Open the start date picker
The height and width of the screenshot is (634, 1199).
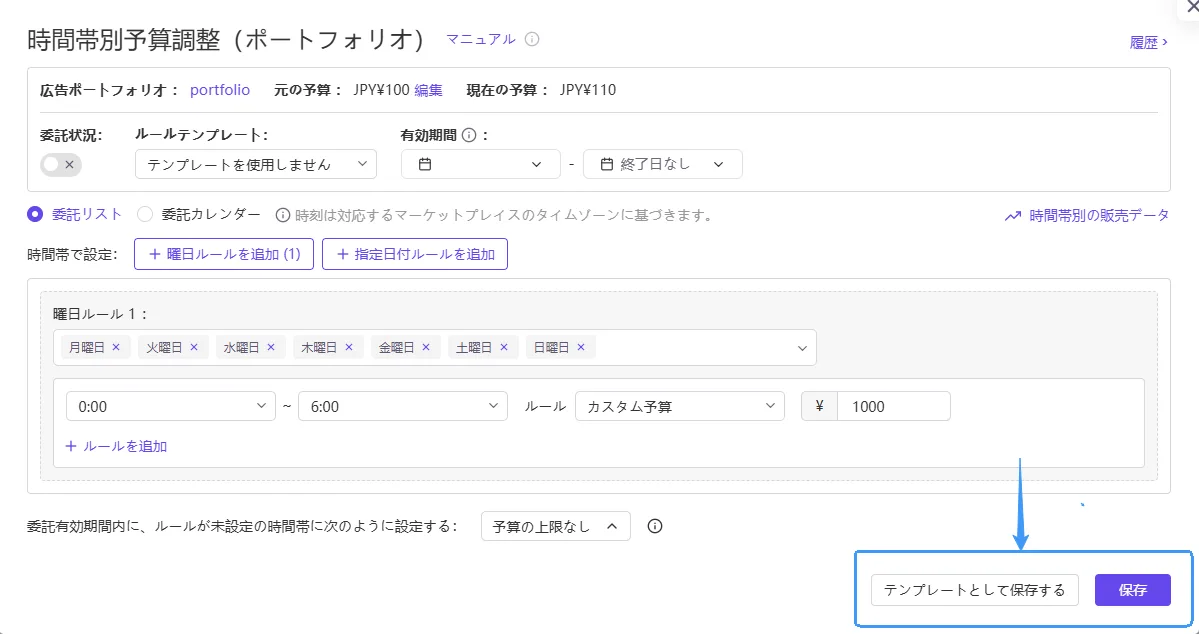480,164
